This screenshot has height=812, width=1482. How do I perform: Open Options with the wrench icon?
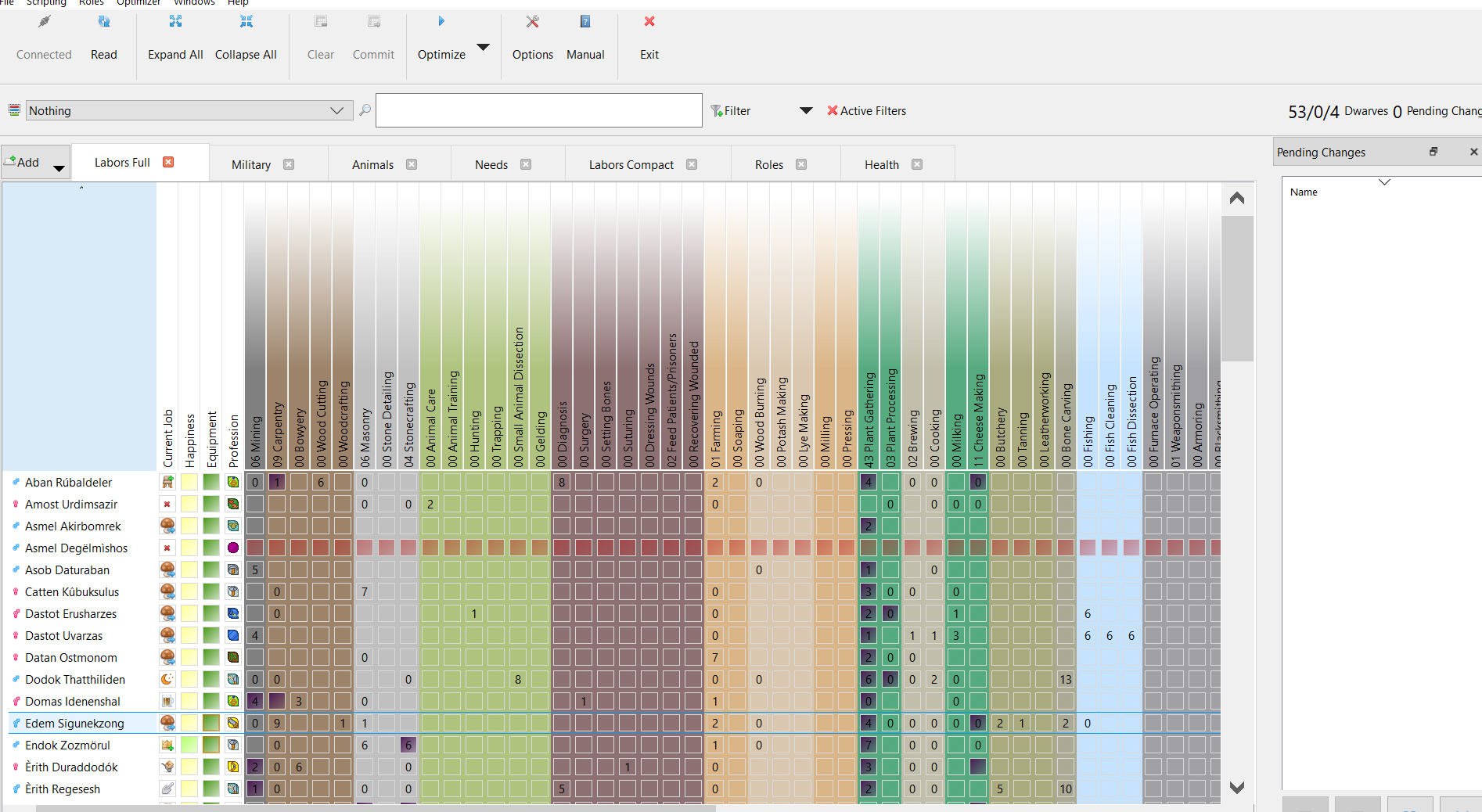532,22
